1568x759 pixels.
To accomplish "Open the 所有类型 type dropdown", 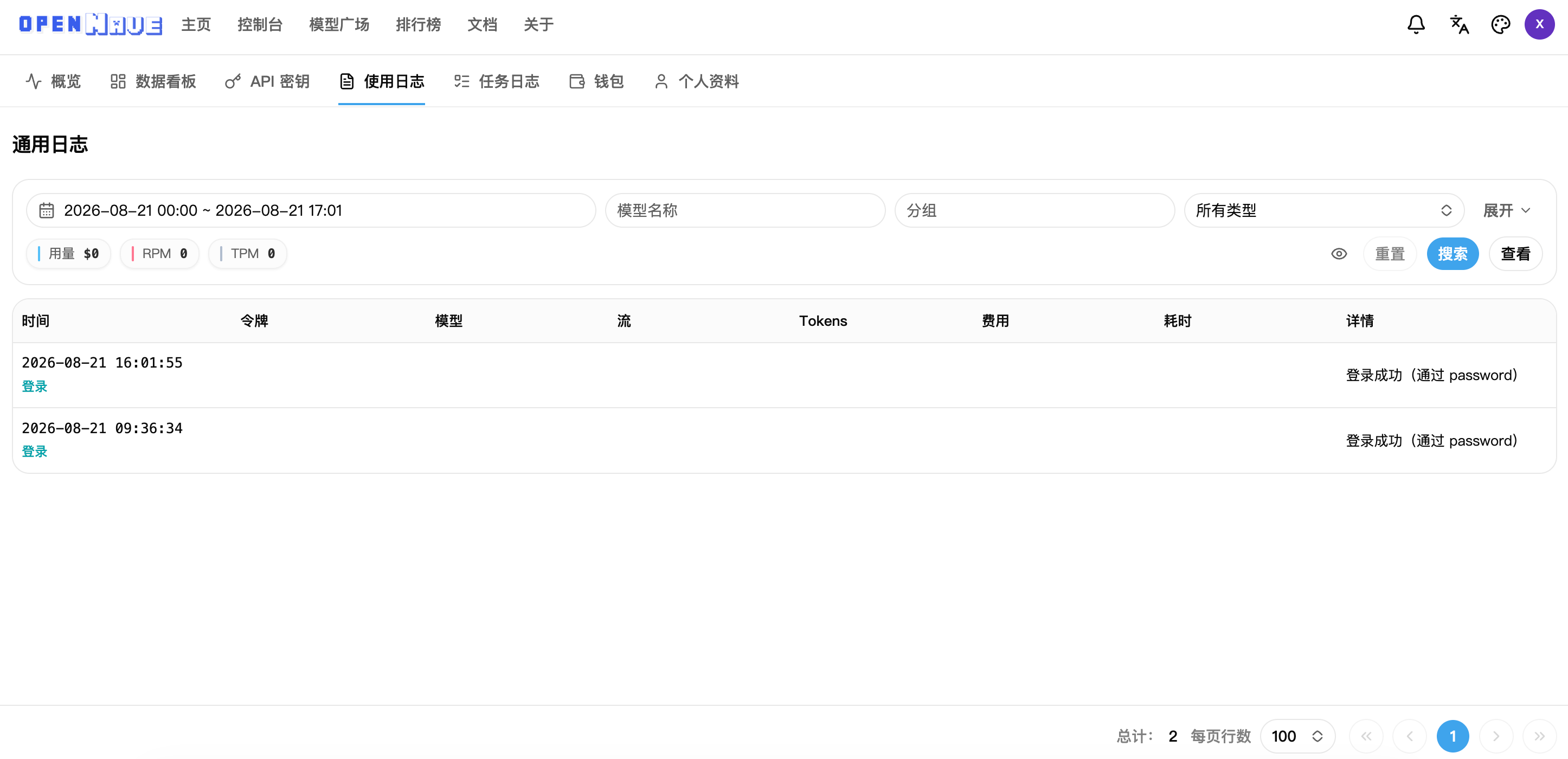I will click(1323, 210).
